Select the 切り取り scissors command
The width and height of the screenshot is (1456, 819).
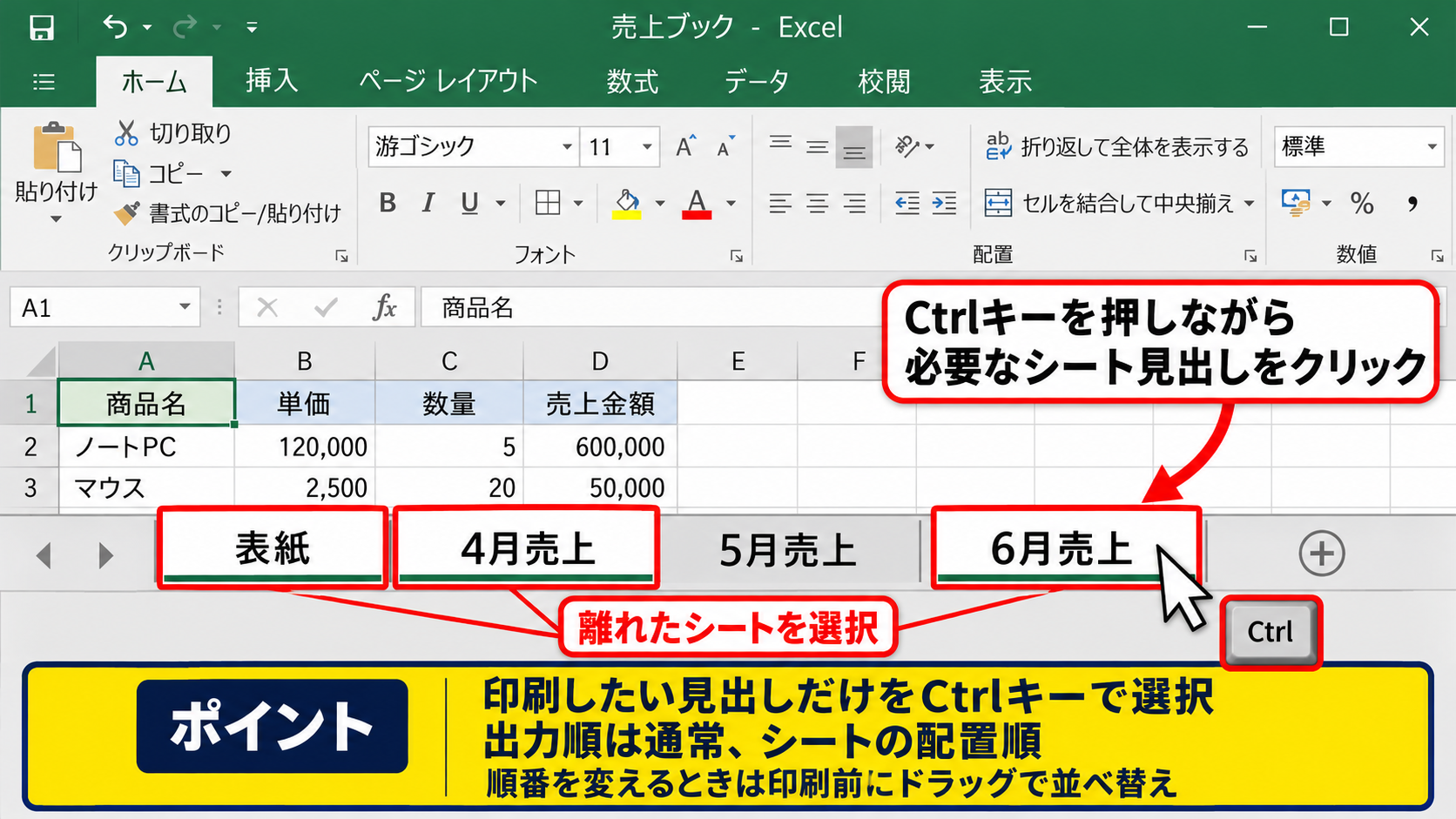(x=172, y=133)
